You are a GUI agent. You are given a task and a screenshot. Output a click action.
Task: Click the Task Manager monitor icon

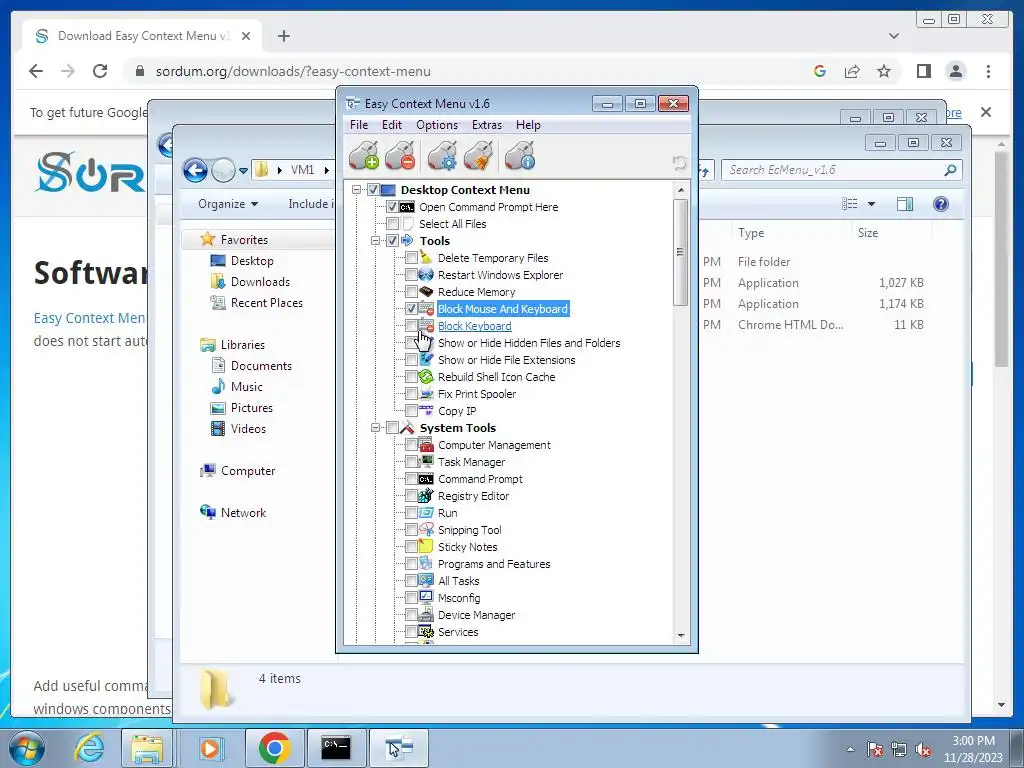426,462
